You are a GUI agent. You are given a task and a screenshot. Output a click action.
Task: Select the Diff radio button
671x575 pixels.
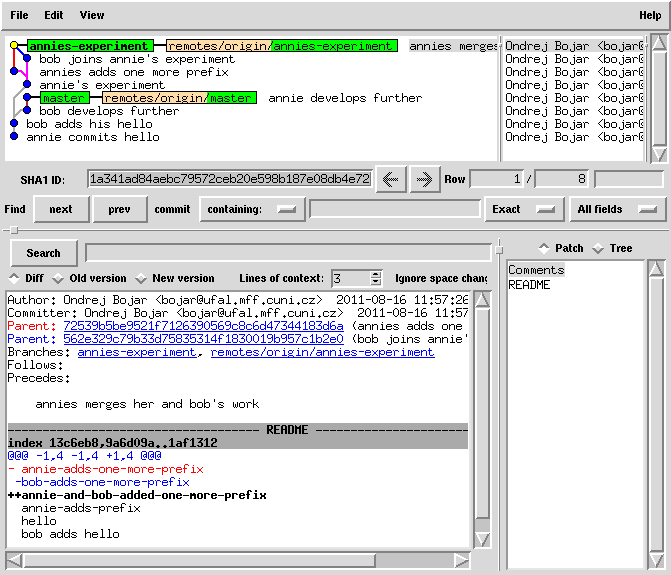pyautogui.click(x=15, y=278)
